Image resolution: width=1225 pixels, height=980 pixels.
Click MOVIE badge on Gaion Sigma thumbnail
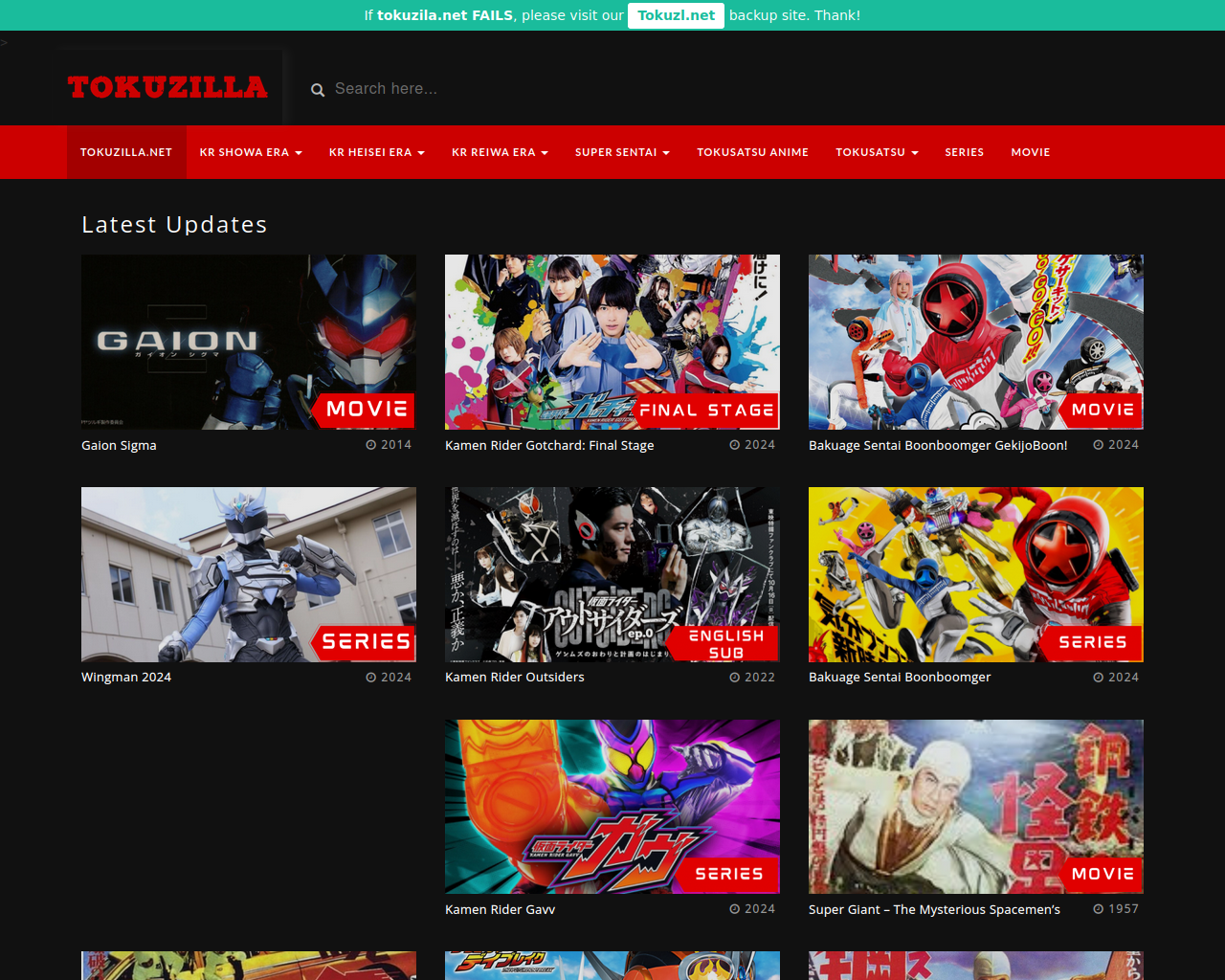tap(364, 410)
